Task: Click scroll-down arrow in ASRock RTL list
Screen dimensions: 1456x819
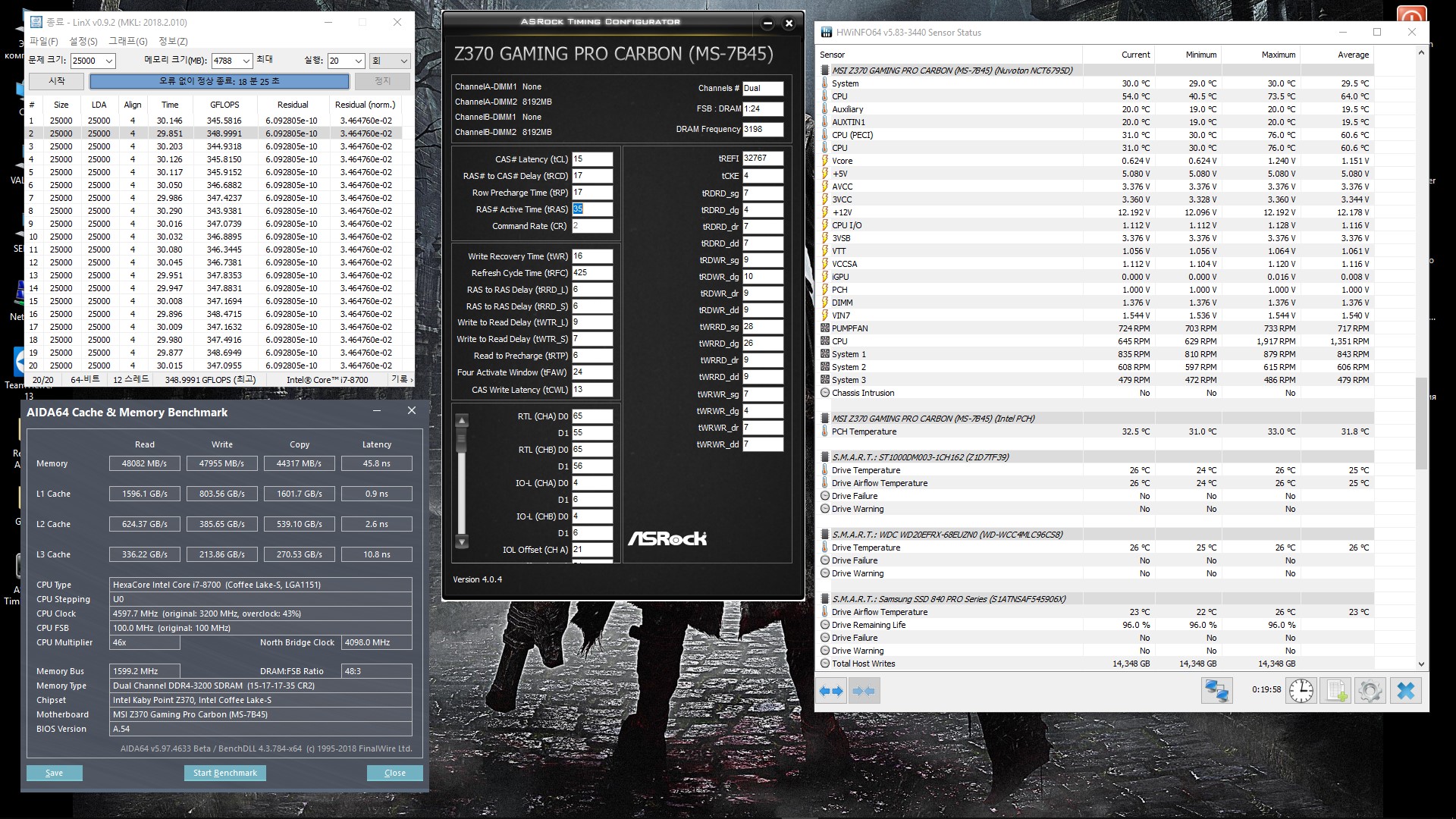Action: point(461,542)
